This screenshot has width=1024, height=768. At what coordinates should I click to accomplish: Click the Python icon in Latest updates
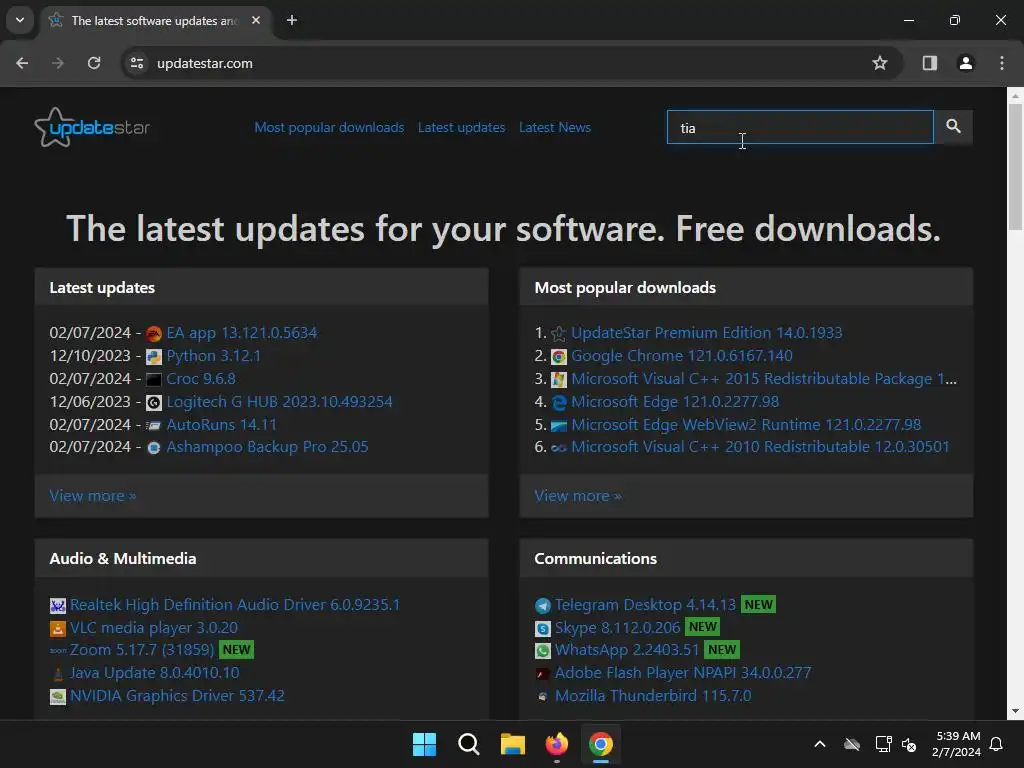pyautogui.click(x=153, y=357)
